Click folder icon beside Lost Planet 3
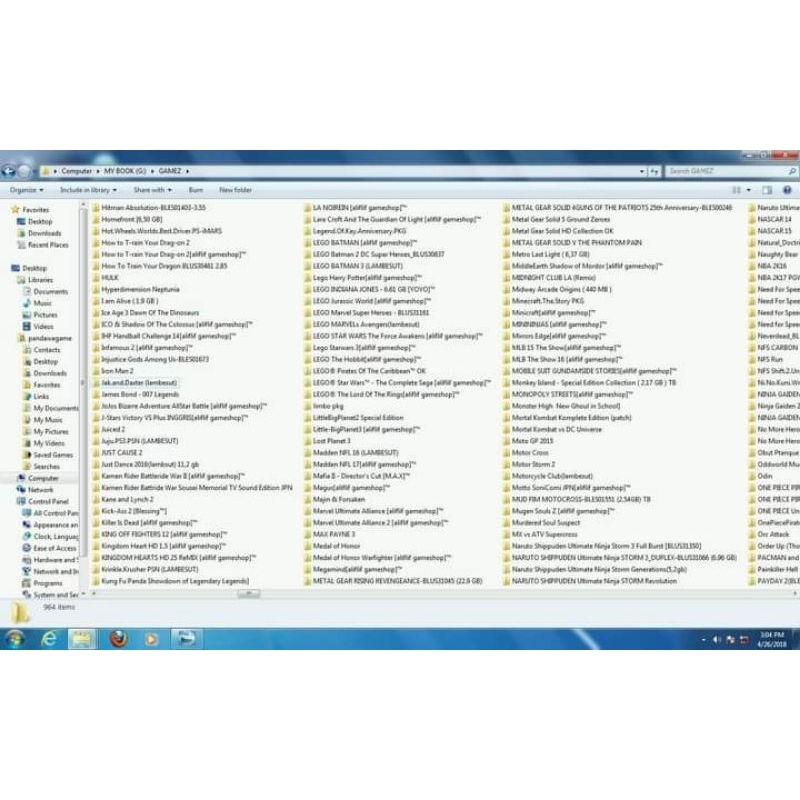Viewport: 800px width, 800px height. coord(308,441)
